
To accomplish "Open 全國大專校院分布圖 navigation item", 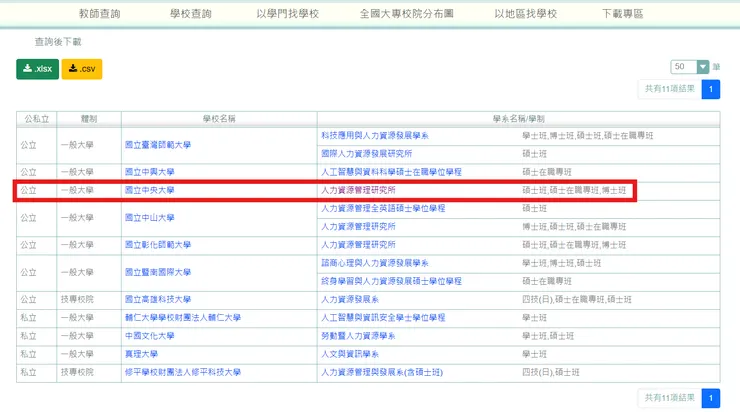I will pos(406,14).
